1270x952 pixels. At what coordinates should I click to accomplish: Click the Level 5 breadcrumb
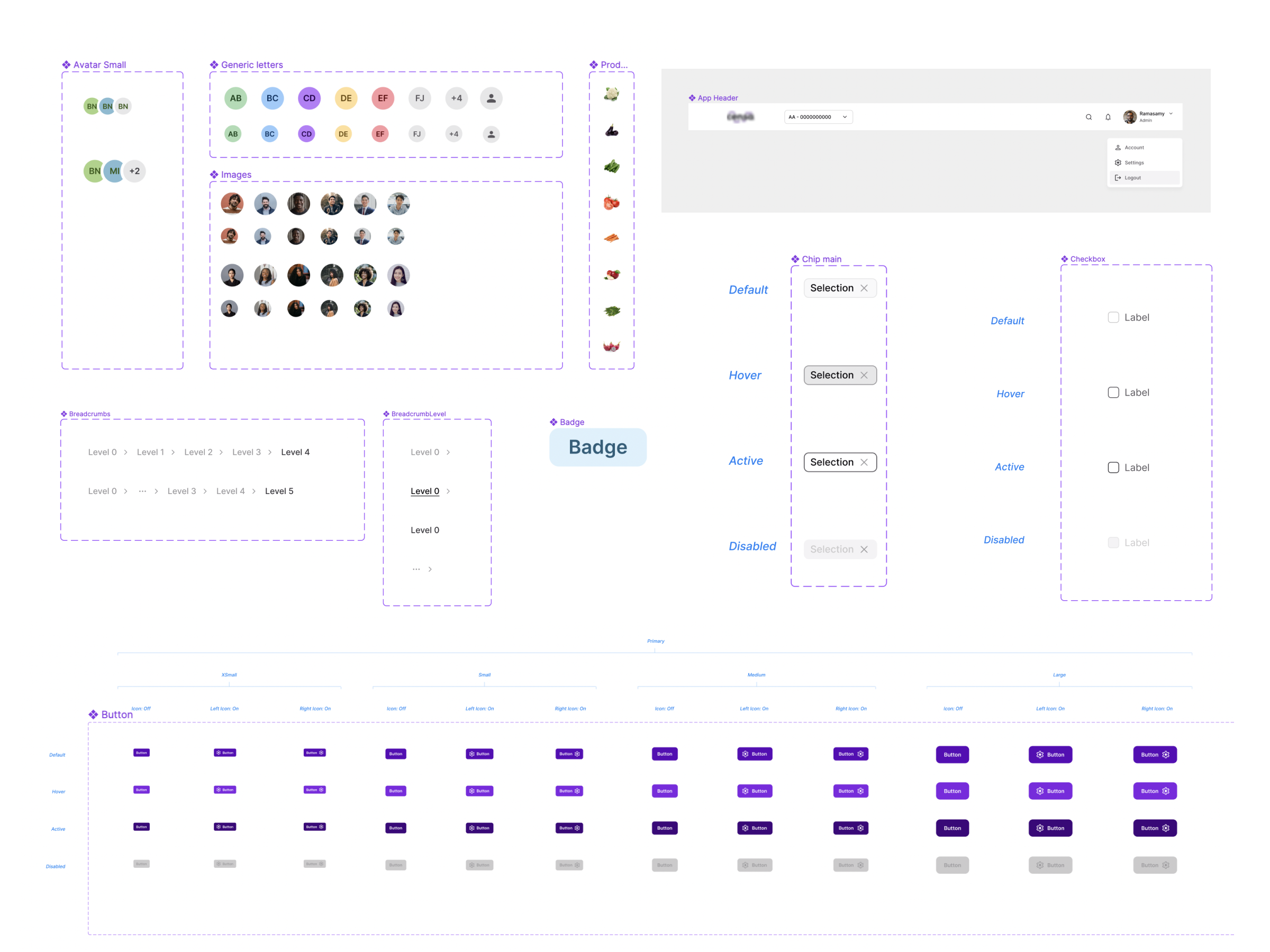point(279,491)
